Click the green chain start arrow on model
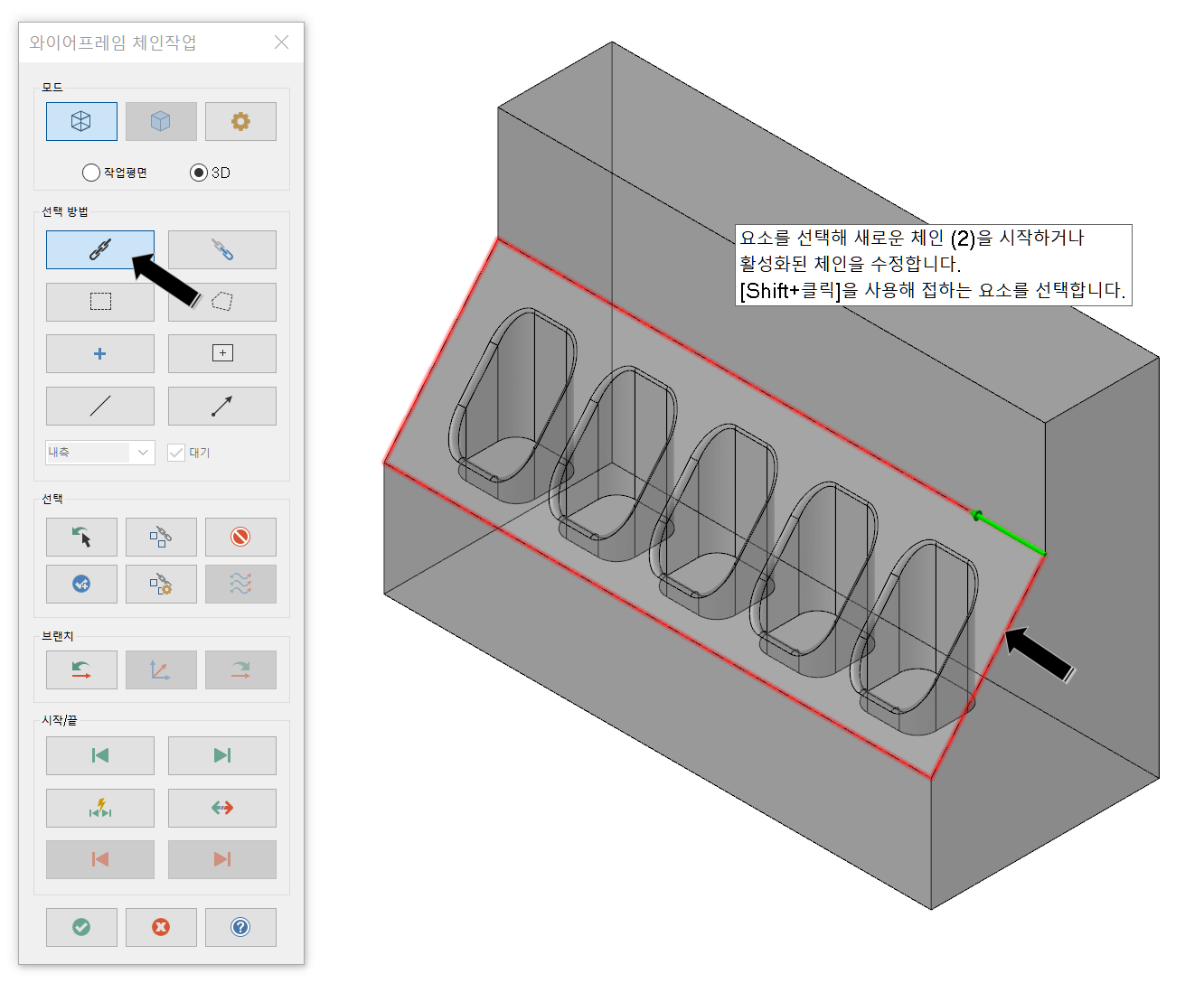This screenshot has width=1204, height=983. [1008, 534]
